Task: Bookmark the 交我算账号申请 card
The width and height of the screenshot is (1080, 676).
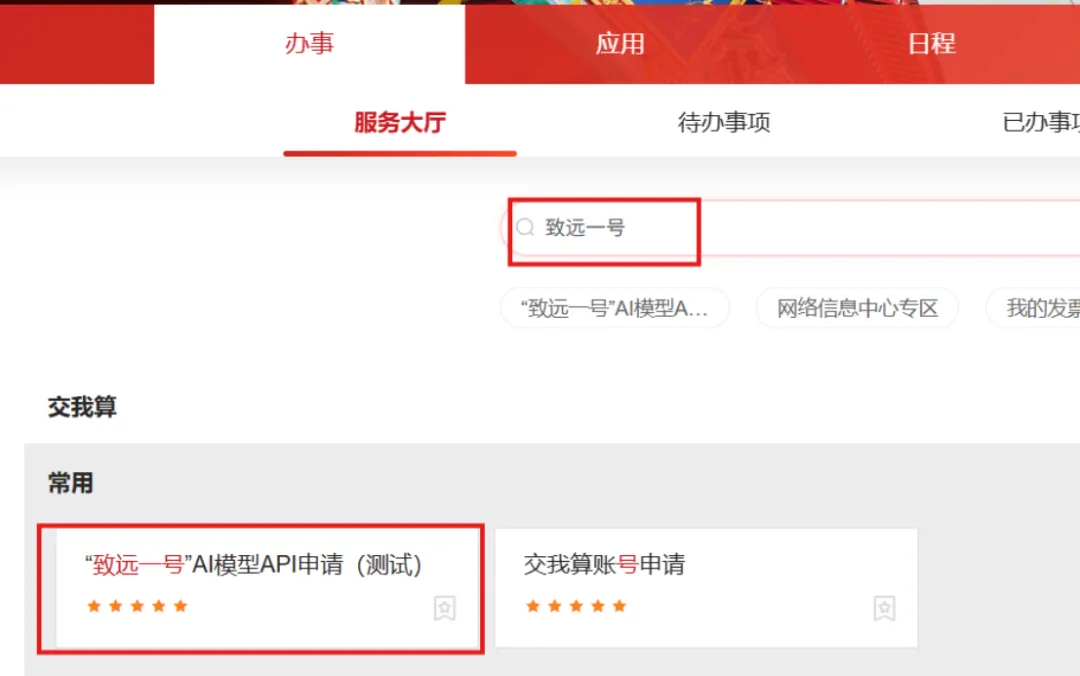Action: tap(884, 608)
